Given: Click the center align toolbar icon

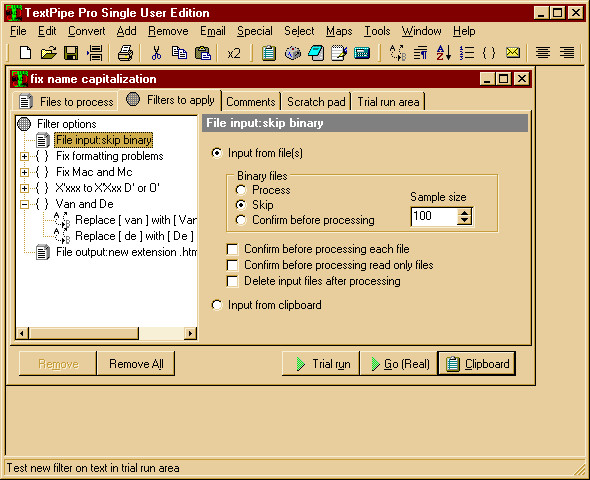Looking at the screenshot, I should (x=543, y=52).
